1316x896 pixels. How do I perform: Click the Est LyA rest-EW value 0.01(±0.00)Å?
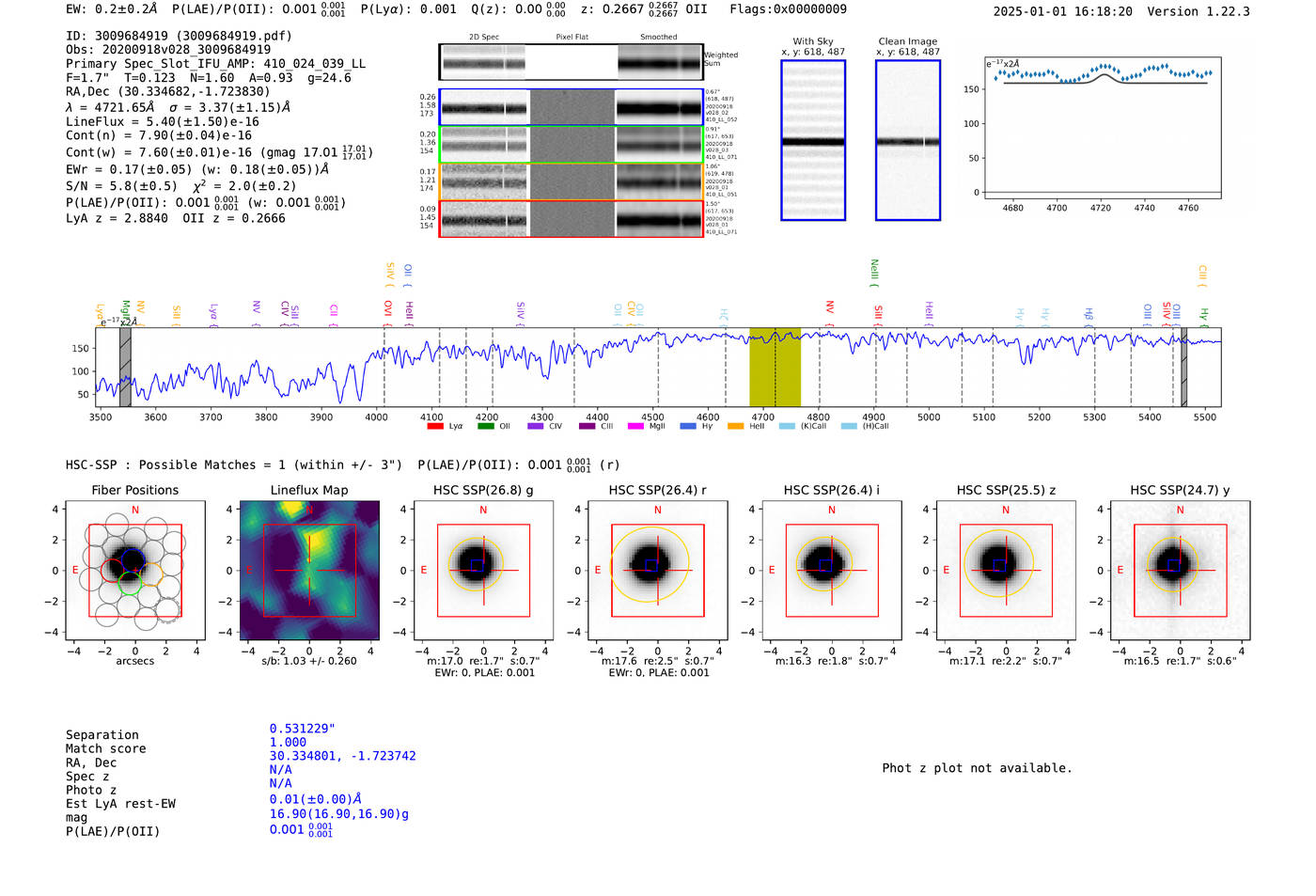[316, 799]
